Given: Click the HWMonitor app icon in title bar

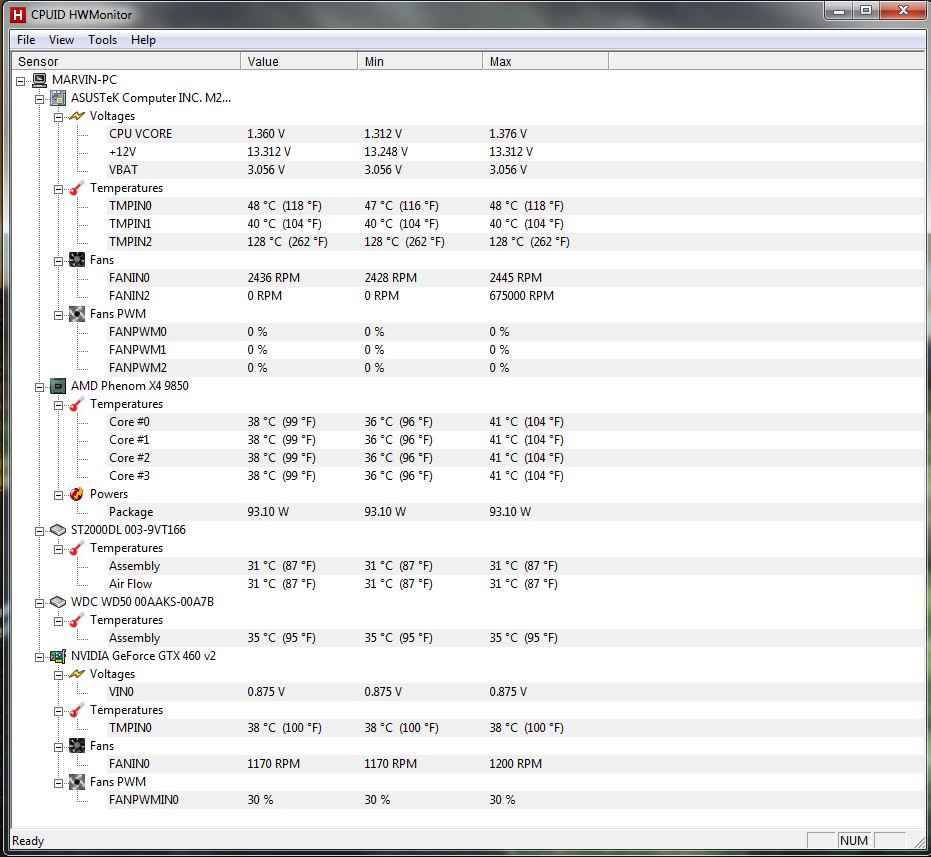Looking at the screenshot, I should (x=18, y=14).
